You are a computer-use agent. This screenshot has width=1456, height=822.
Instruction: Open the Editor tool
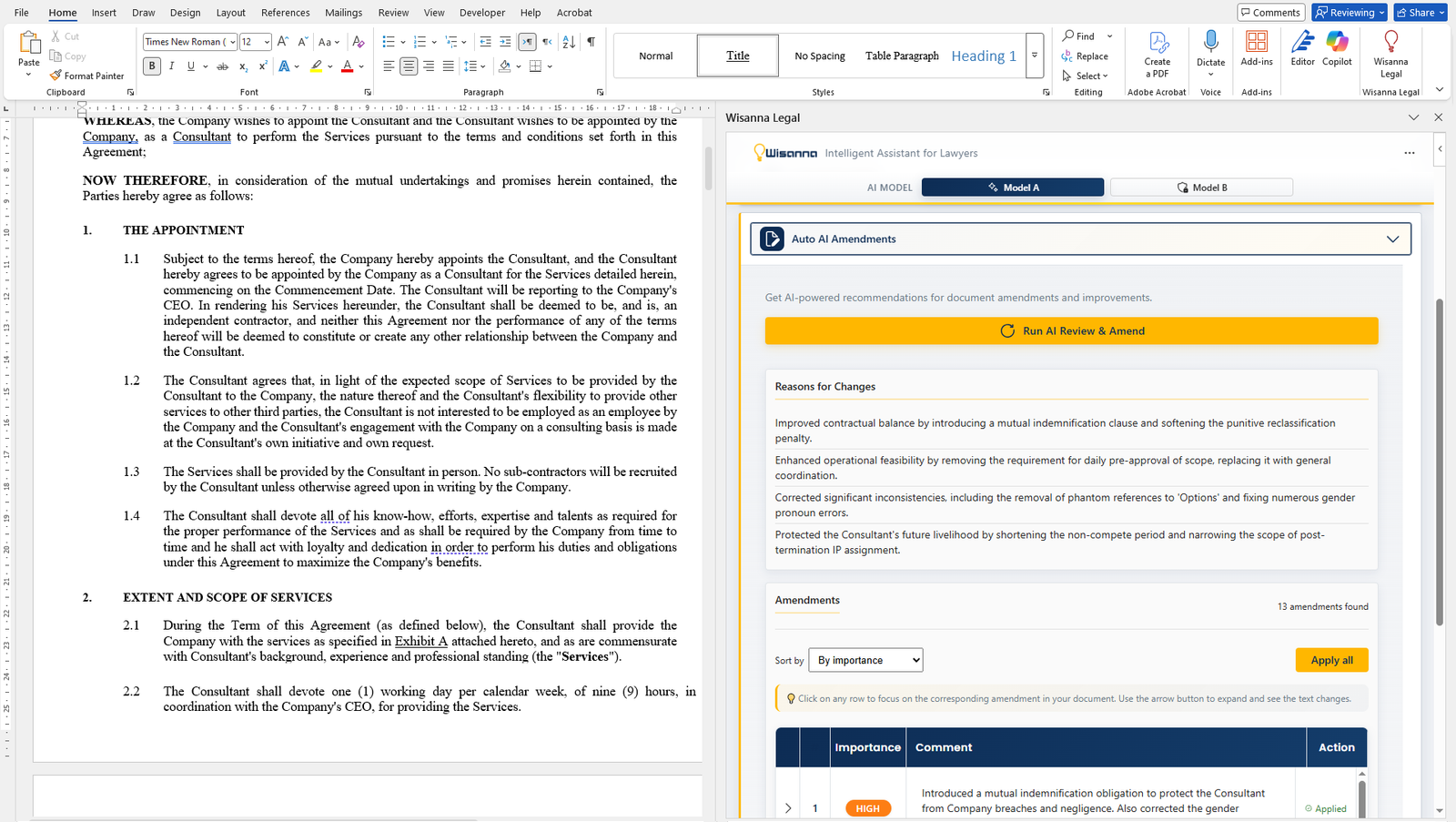(x=1302, y=43)
